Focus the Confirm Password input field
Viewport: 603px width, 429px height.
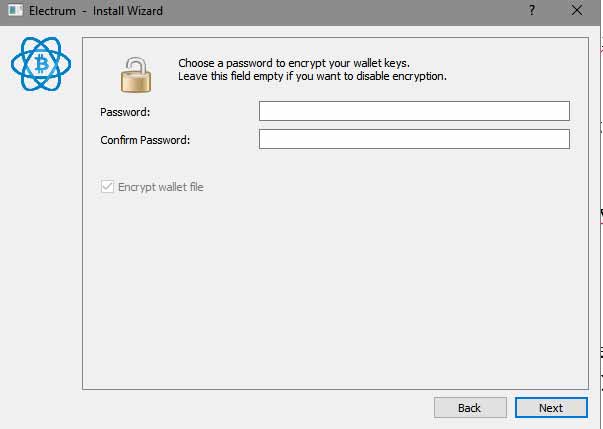click(414, 139)
